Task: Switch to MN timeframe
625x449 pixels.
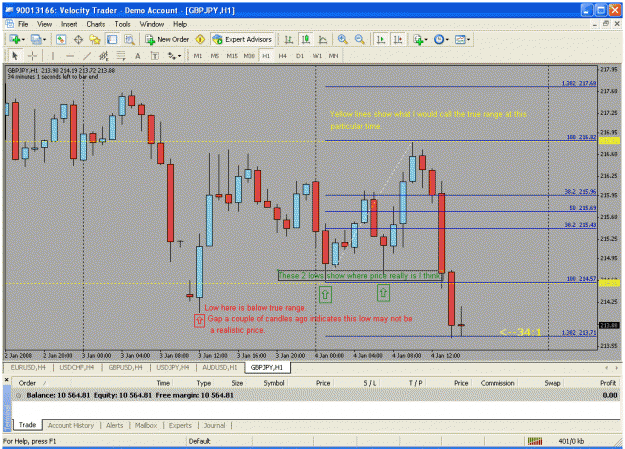Action: [333, 56]
